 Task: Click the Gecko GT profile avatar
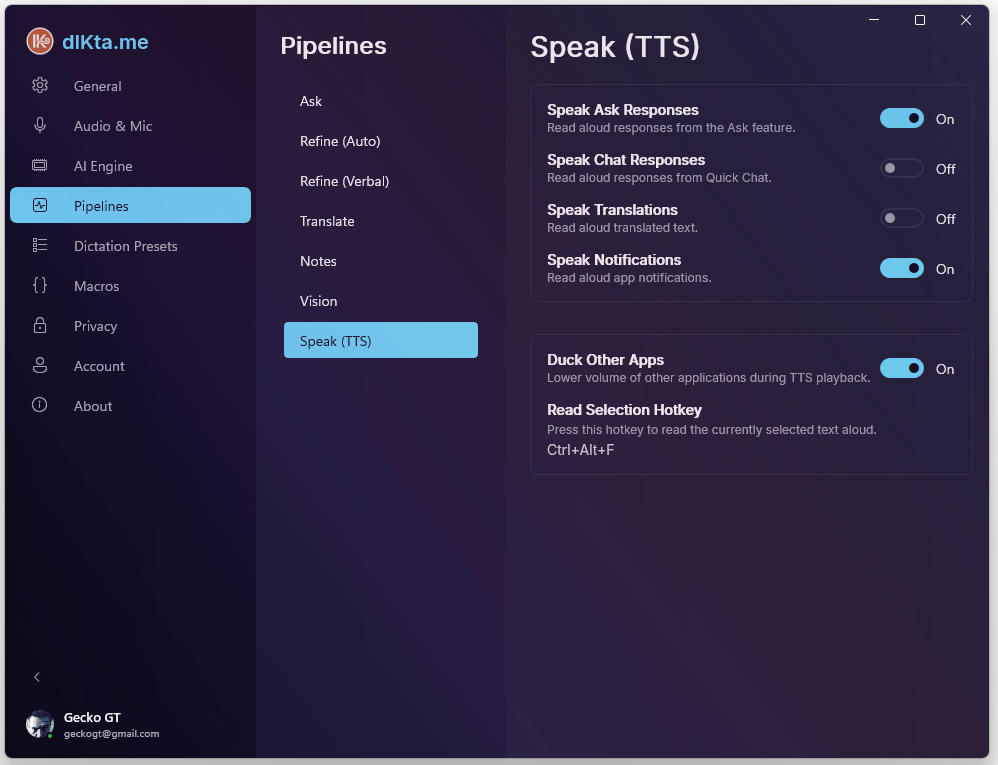coord(40,725)
